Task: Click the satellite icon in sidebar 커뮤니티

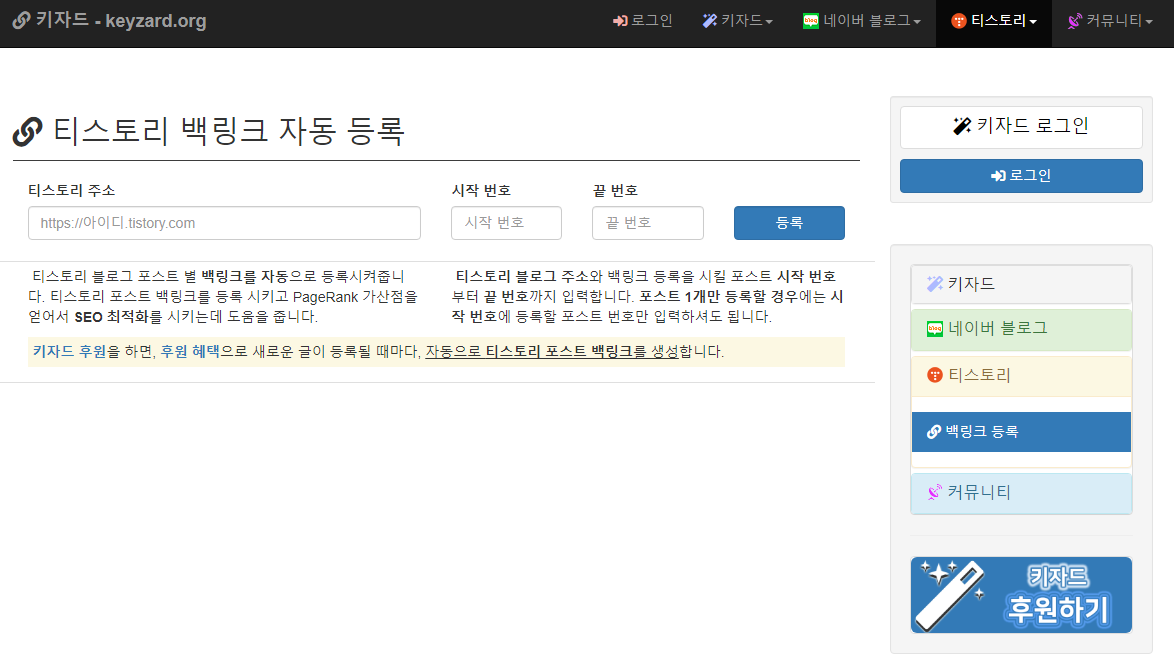Action: (934, 492)
